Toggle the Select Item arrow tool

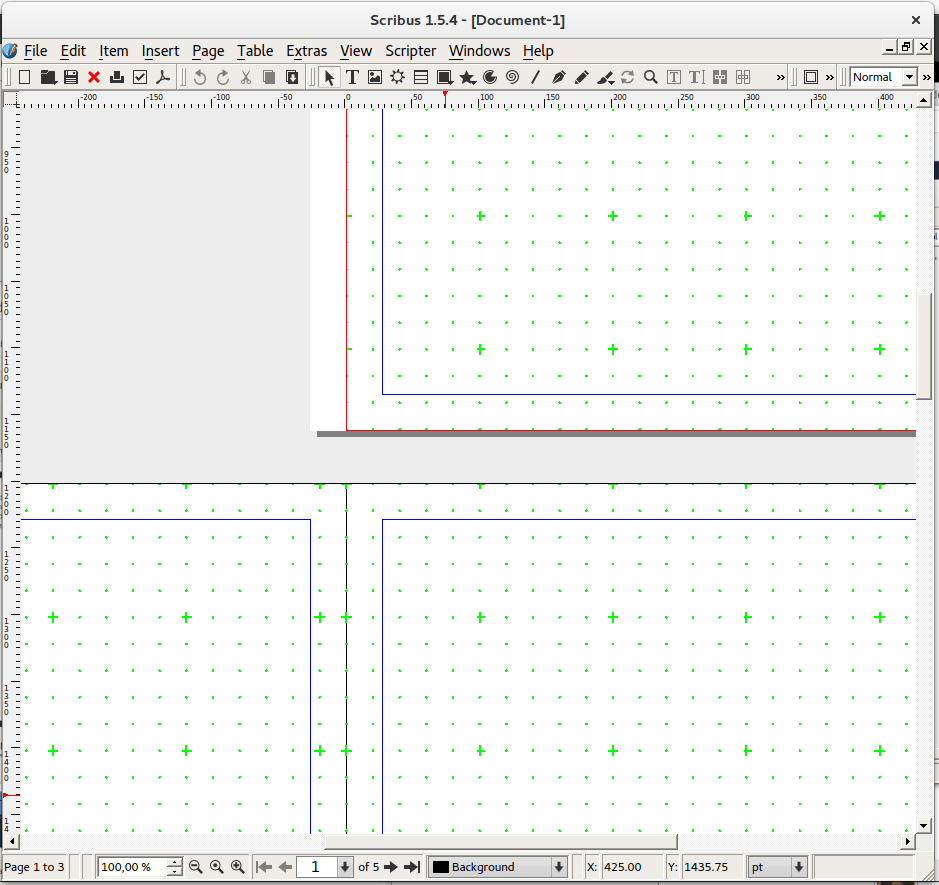tap(329, 77)
